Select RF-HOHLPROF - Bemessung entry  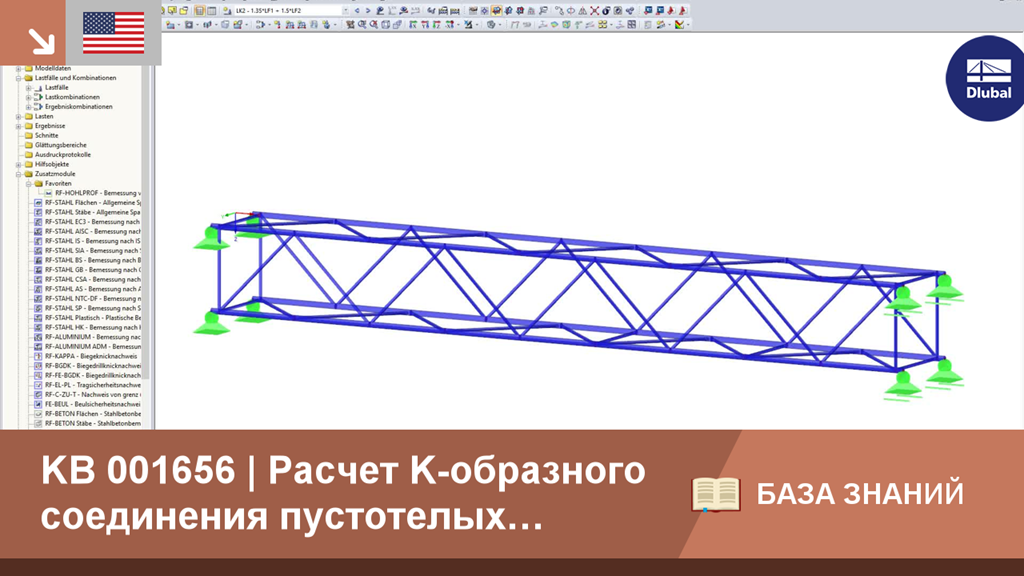pyautogui.click(x=97, y=193)
